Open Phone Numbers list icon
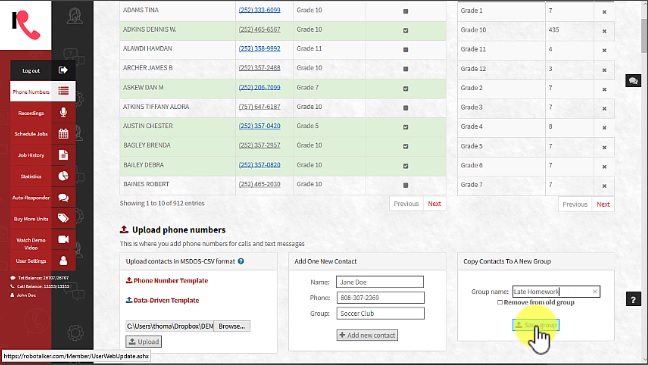The image size is (648, 365). [63, 91]
